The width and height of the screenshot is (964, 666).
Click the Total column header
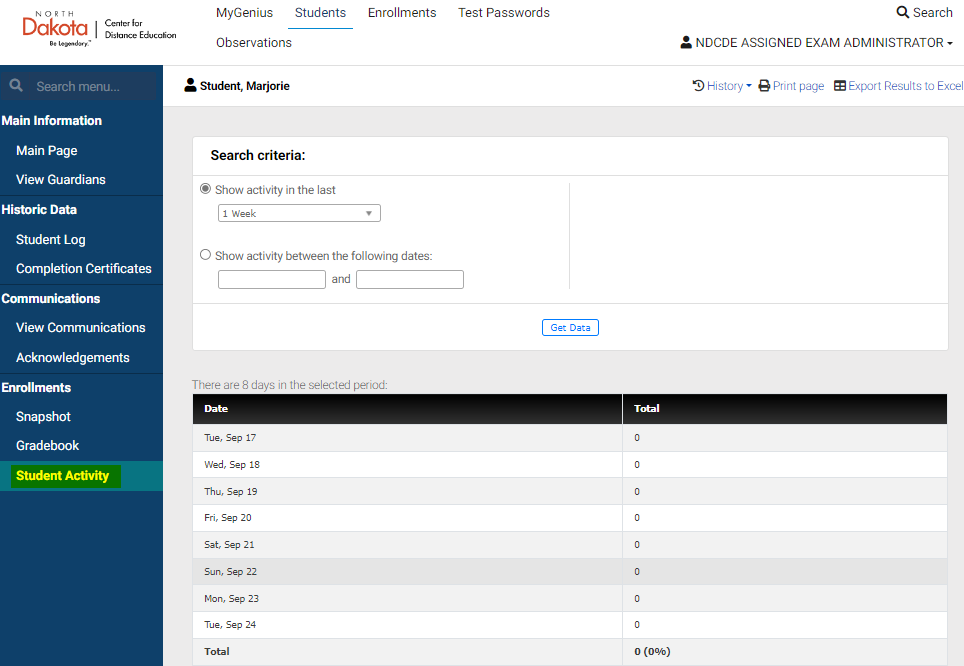[x=785, y=408]
